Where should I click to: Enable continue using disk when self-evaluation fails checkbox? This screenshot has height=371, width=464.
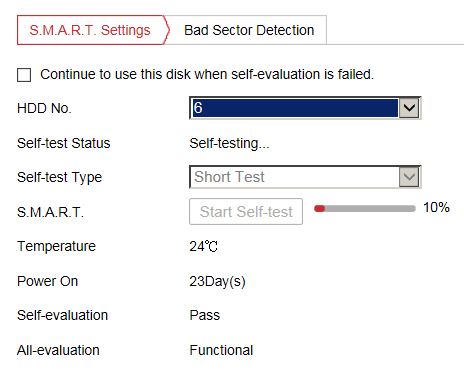(x=24, y=75)
